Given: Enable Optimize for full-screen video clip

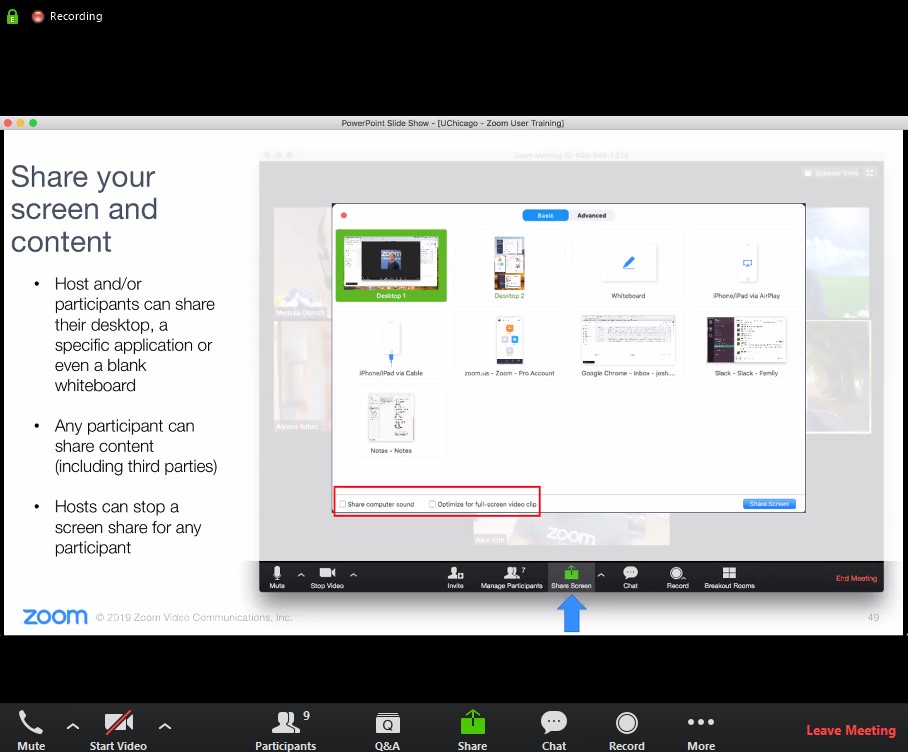Looking at the screenshot, I should [x=432, y=504].
